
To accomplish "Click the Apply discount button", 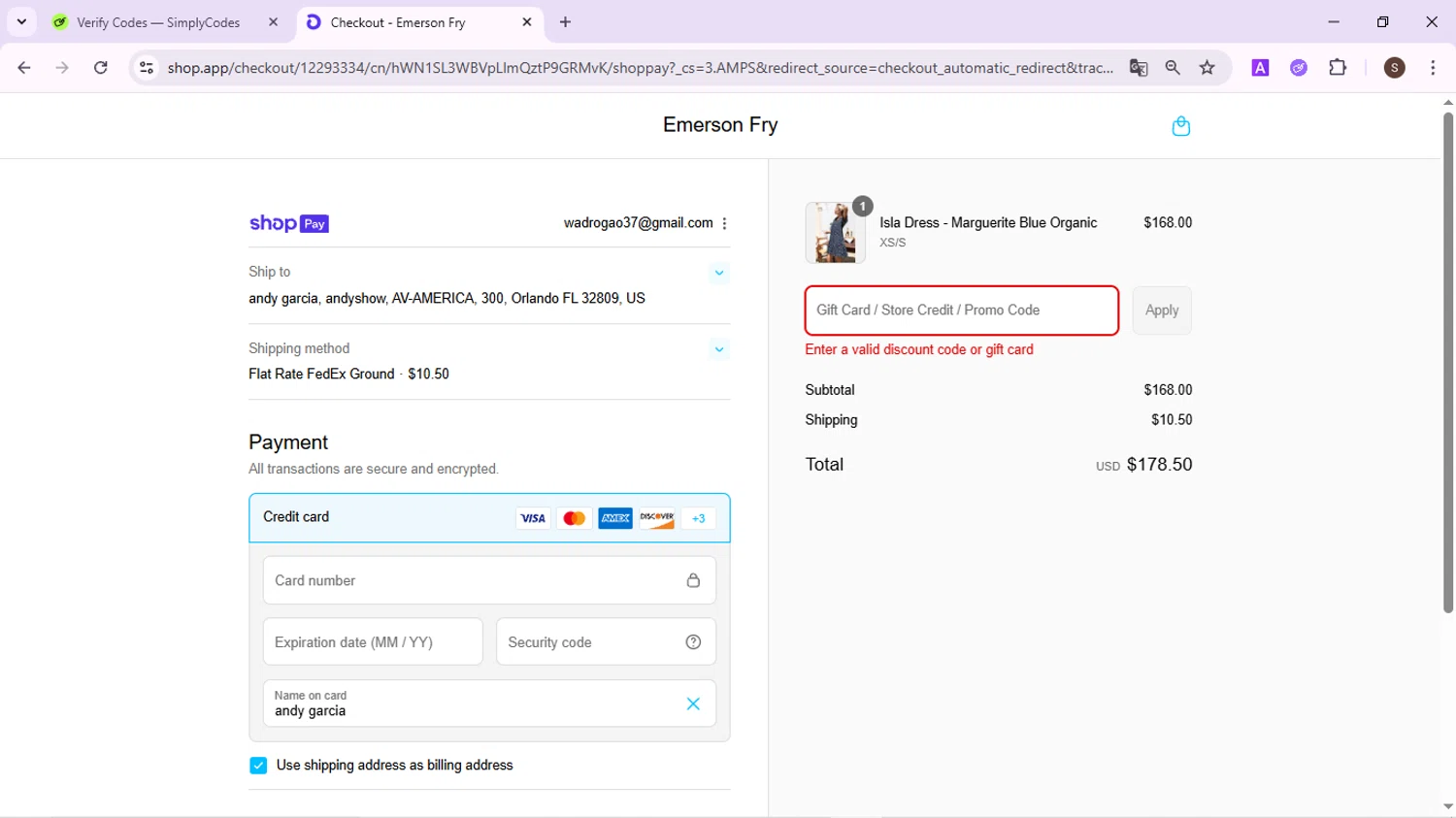I will pos(1162,311).
